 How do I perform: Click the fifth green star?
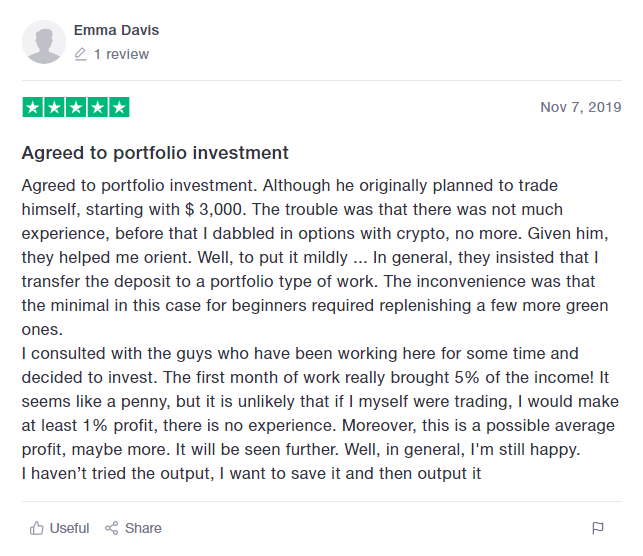coord(119,107)
